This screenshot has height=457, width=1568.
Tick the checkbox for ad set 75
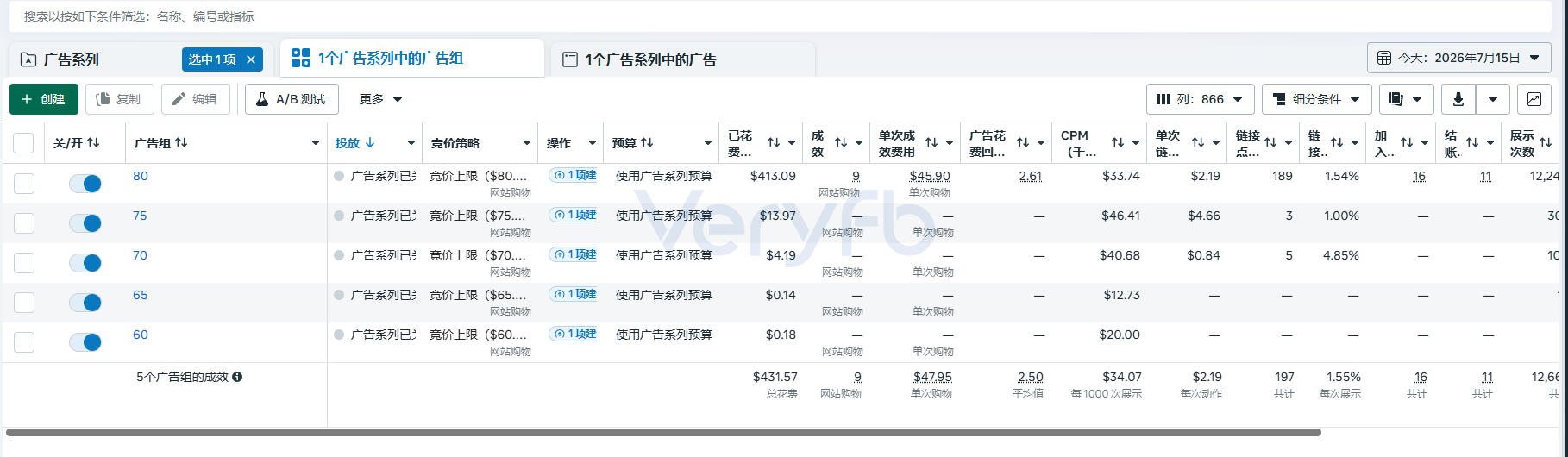click(x=24, y=223)
